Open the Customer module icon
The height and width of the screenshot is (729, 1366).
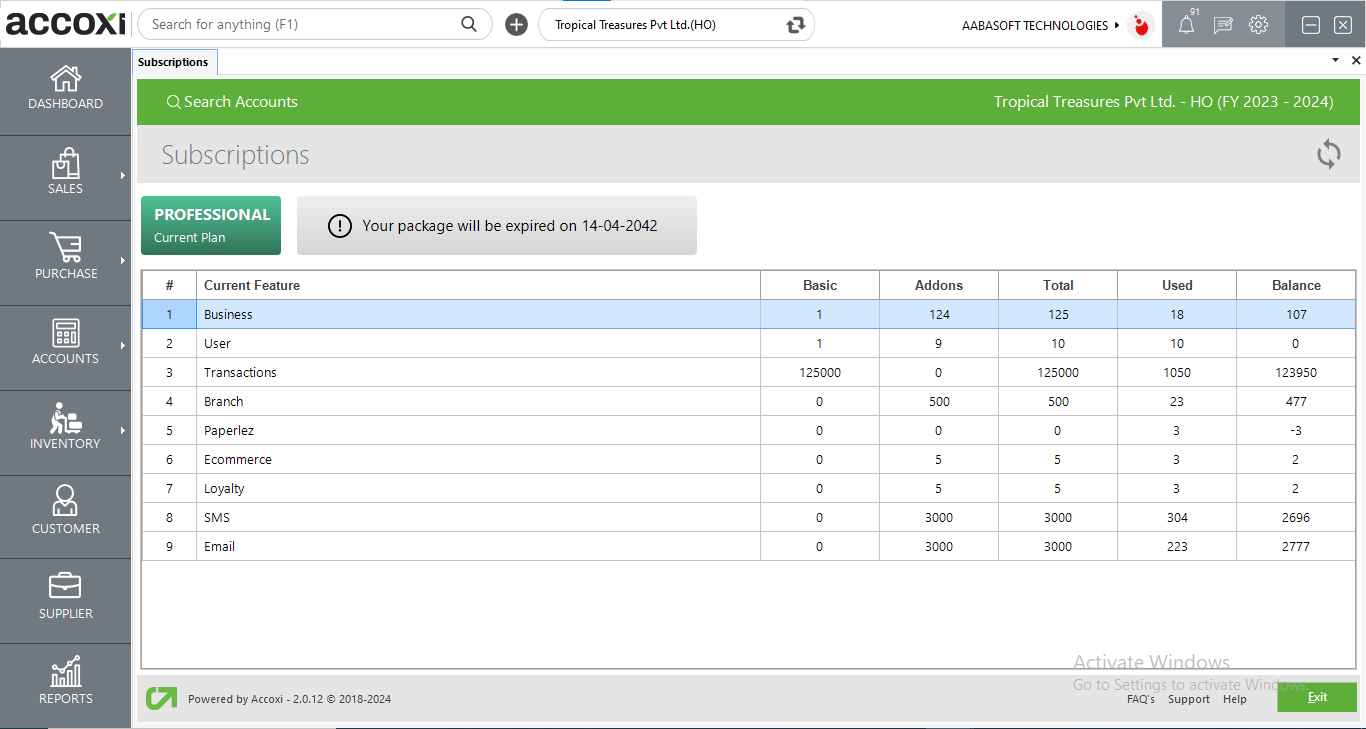66,501
